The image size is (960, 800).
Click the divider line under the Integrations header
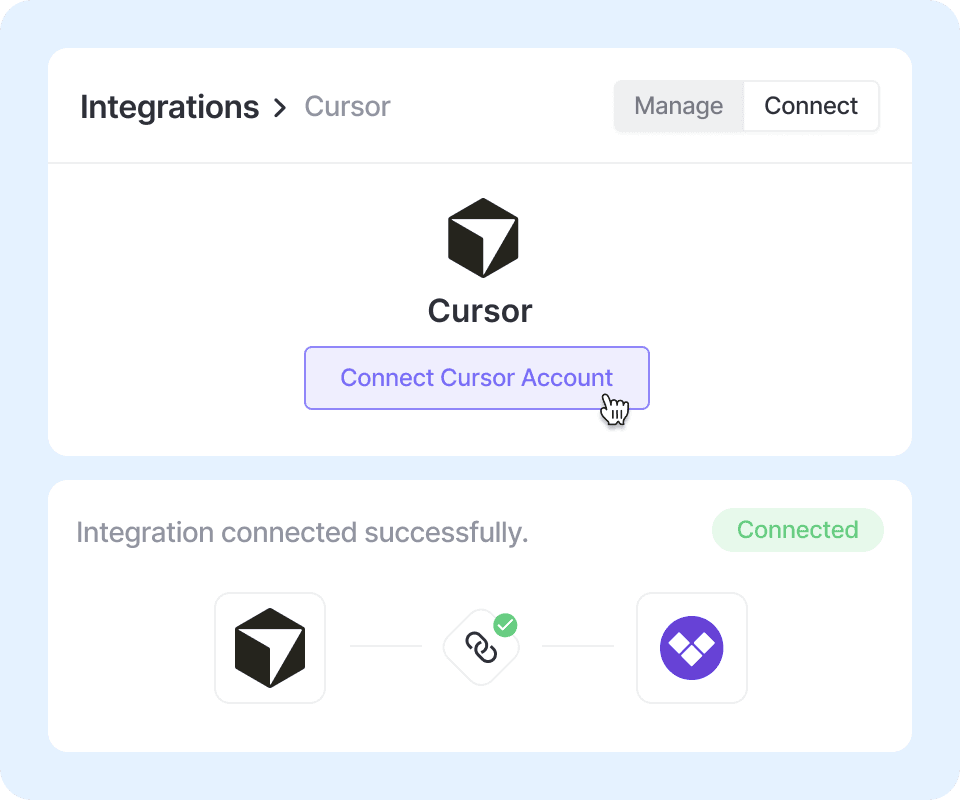tap(480, 163)
